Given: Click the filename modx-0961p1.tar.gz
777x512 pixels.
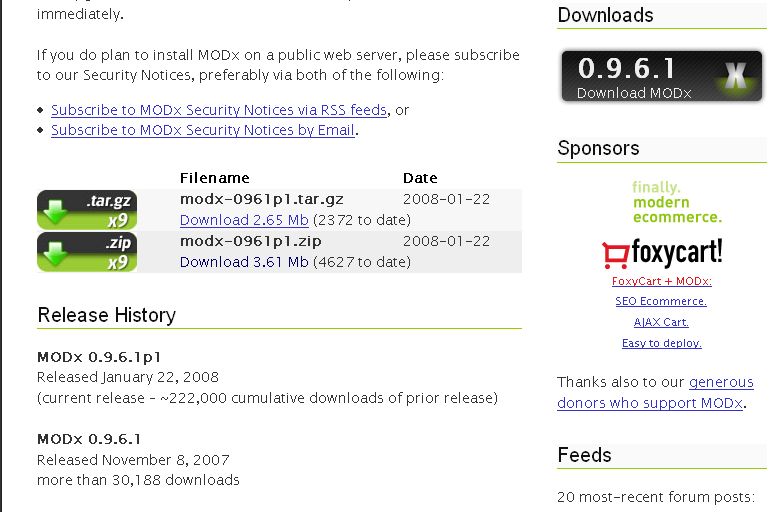Looking at the screenshot, I should click(262, 199).
